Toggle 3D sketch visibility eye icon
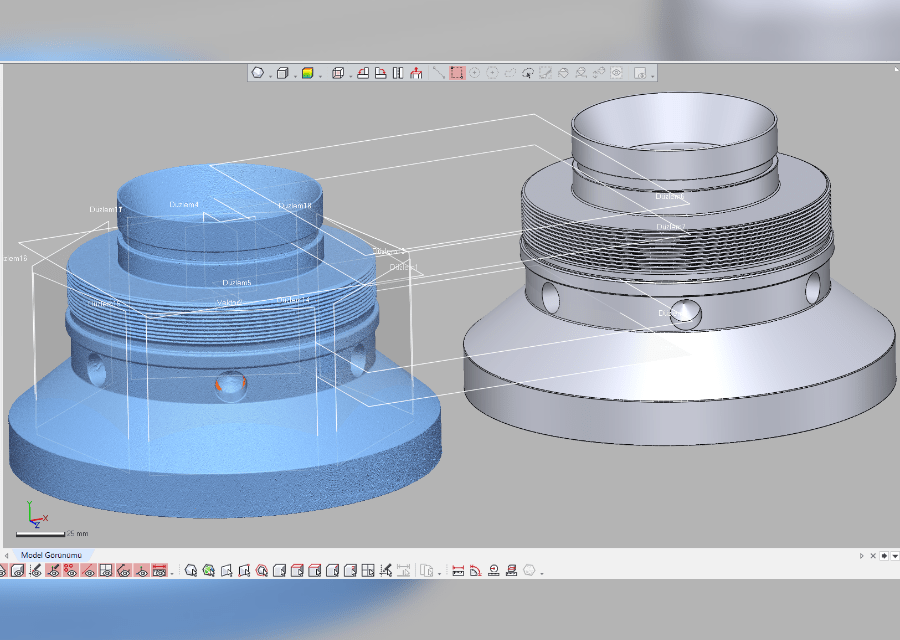 coord(53,571)
